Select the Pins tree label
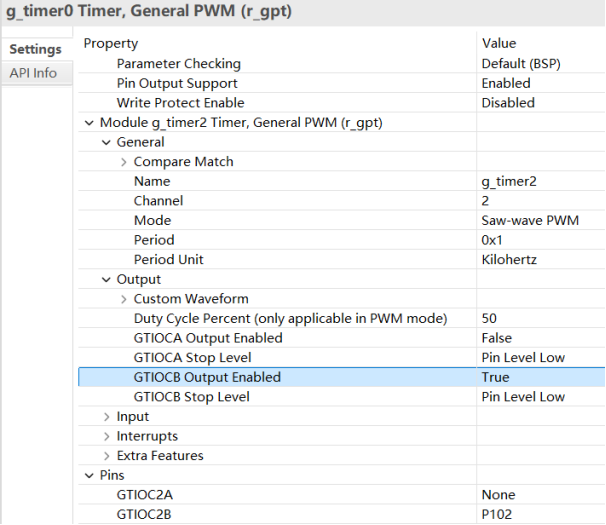Screen dimensions: 606x525 click(x=112, y=476)
